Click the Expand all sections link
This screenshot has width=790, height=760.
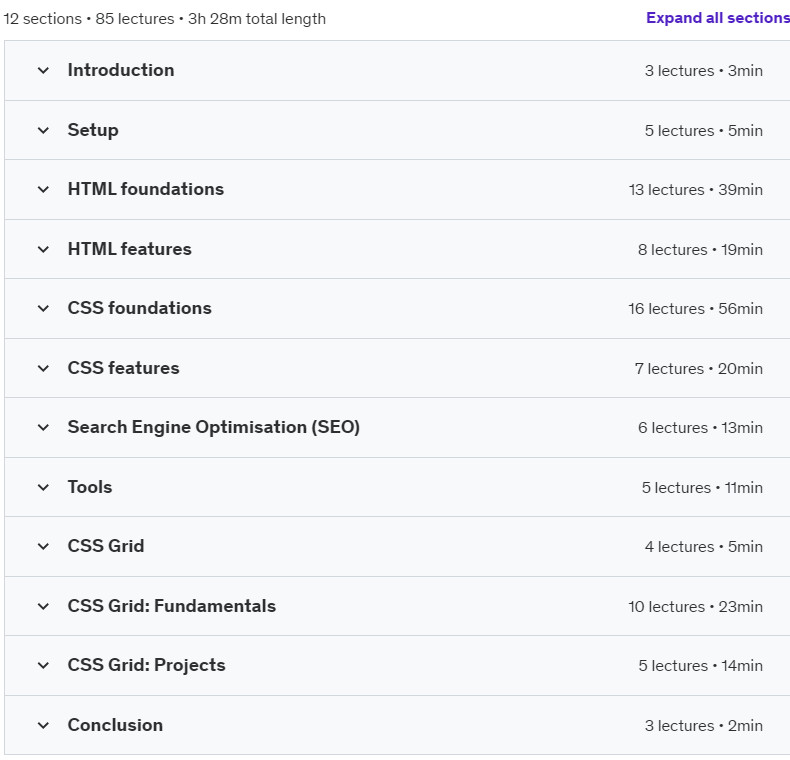coord(718,18)
